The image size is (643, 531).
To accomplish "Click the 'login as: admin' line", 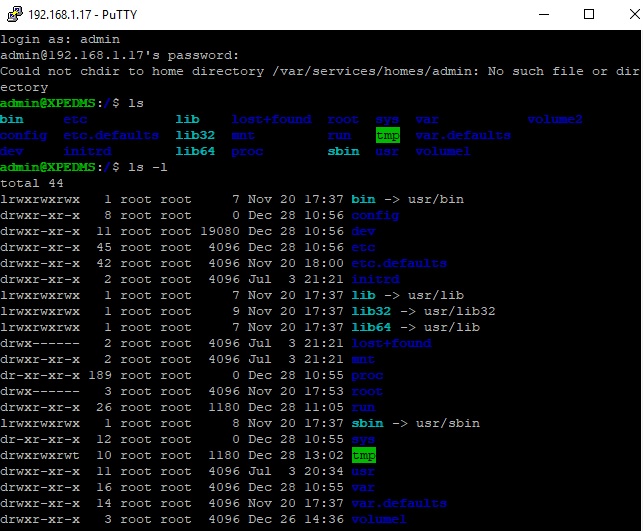I will tap(60, 39).
